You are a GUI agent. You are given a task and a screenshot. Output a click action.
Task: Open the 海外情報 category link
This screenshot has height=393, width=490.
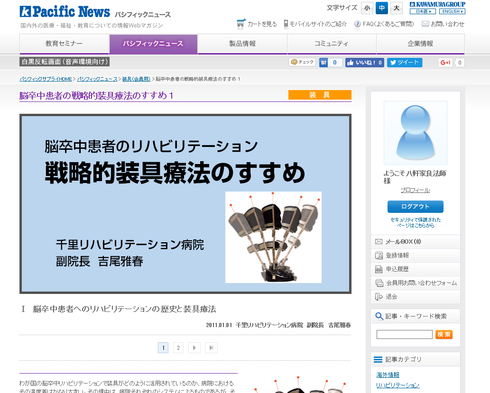pyautogui.click(x=388, y=375)
